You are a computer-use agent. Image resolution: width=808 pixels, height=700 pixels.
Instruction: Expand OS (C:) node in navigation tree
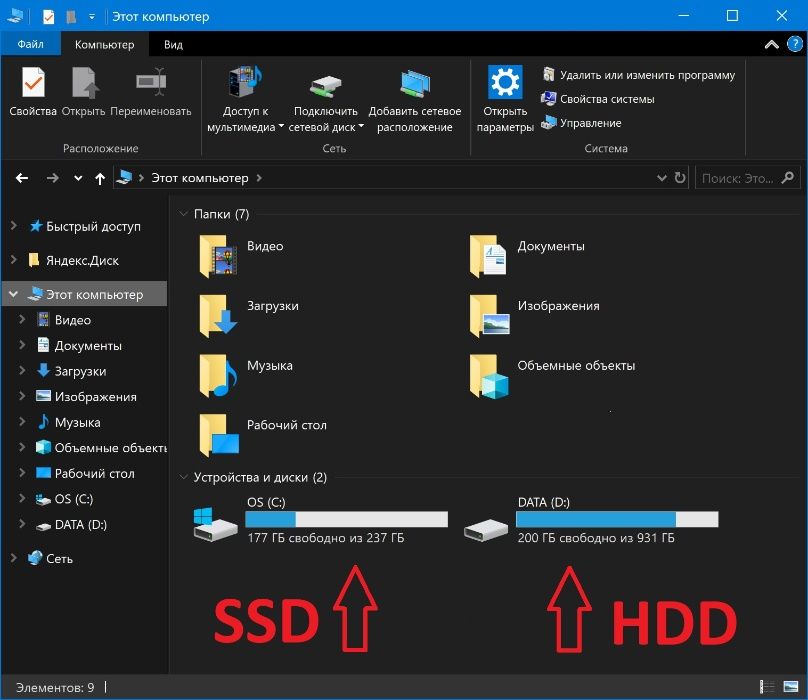point(22,497)
